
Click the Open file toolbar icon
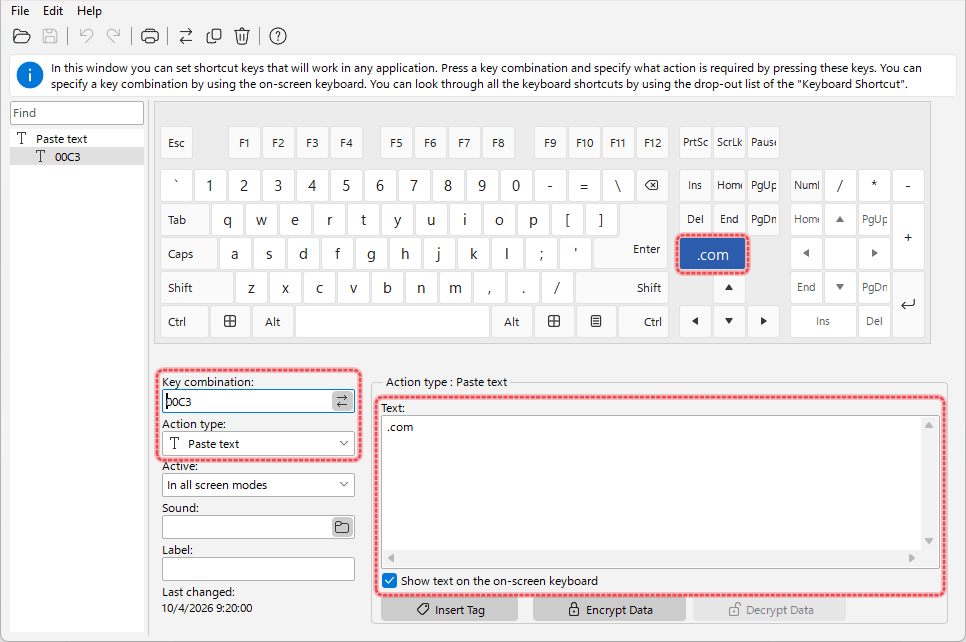pyautogui.click(x=22, y=36)
